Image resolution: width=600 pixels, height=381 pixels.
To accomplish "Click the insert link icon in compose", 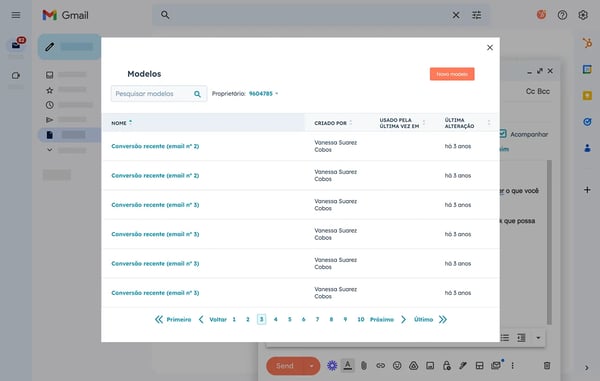I will point(380,366).
